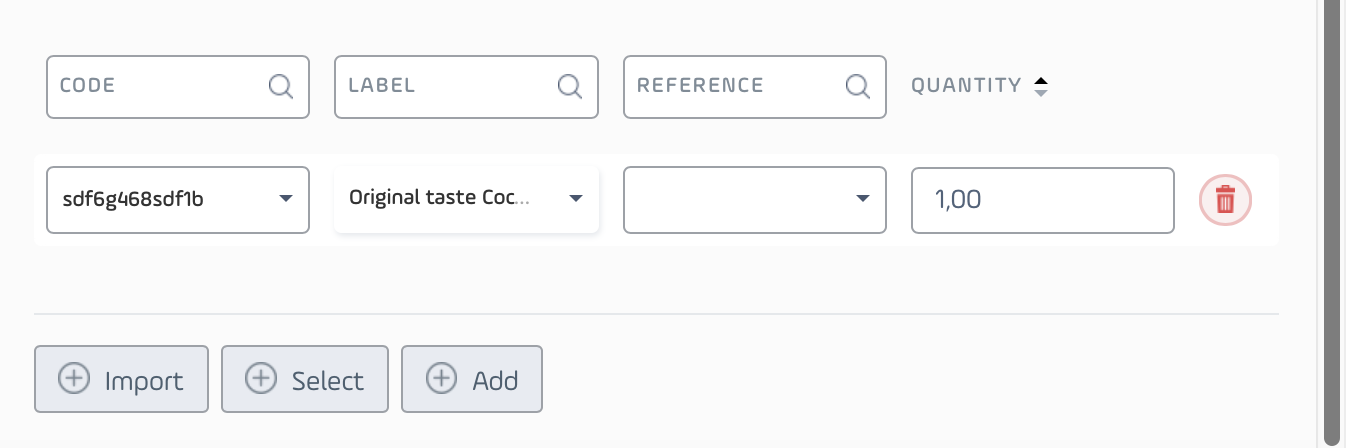Click the quantity field showing 1,00
The image size is (1346, 448).
pyautogui.click(x=1043, y=200)
